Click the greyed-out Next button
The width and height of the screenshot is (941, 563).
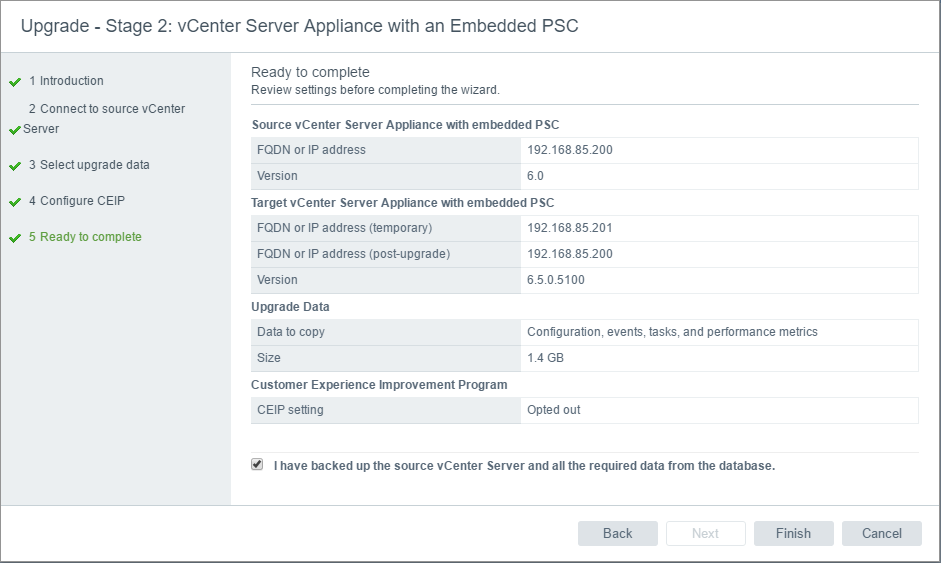(705, 533)
